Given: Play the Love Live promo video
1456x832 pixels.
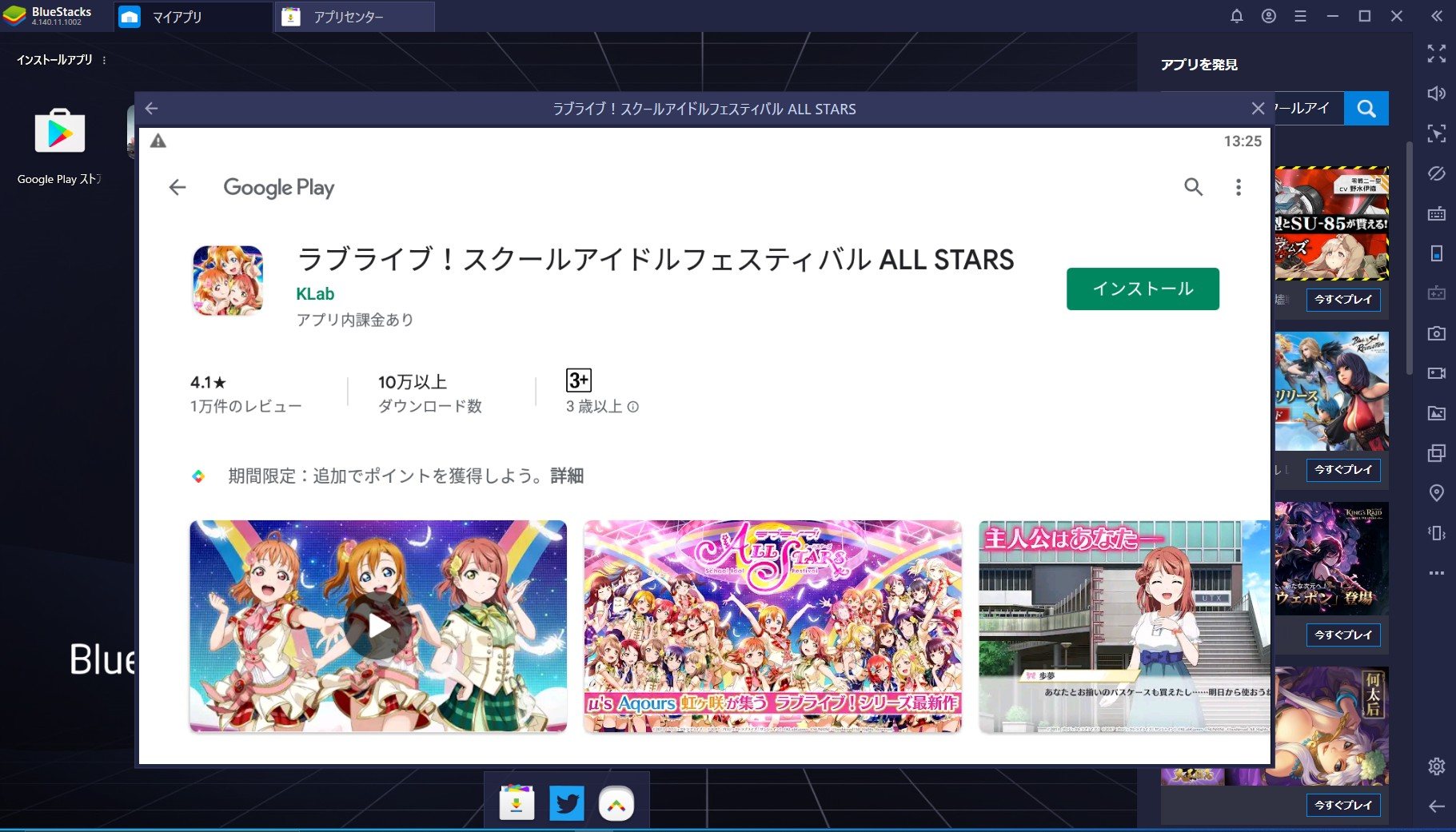Looking at the screenshot, I should pos(378,626).
